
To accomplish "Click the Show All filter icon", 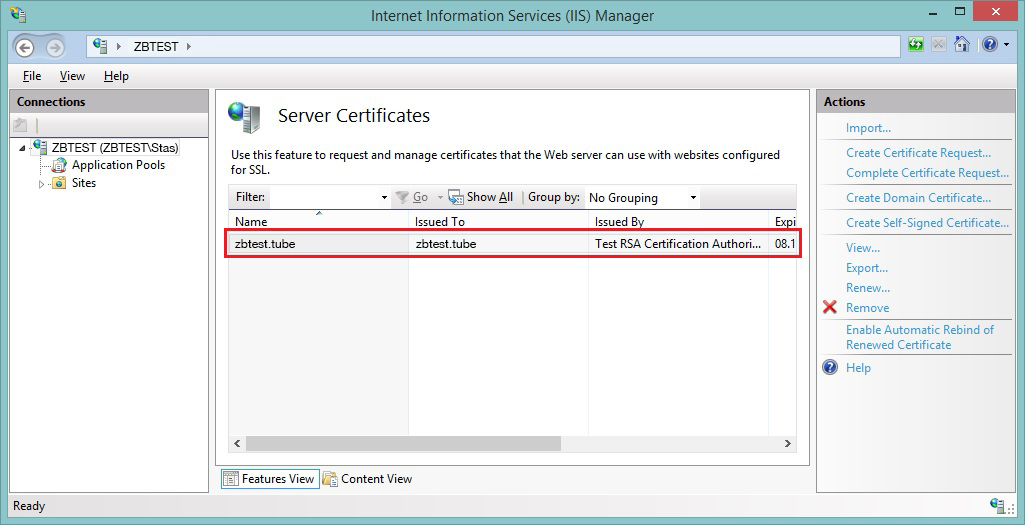I will coord(456,197).
